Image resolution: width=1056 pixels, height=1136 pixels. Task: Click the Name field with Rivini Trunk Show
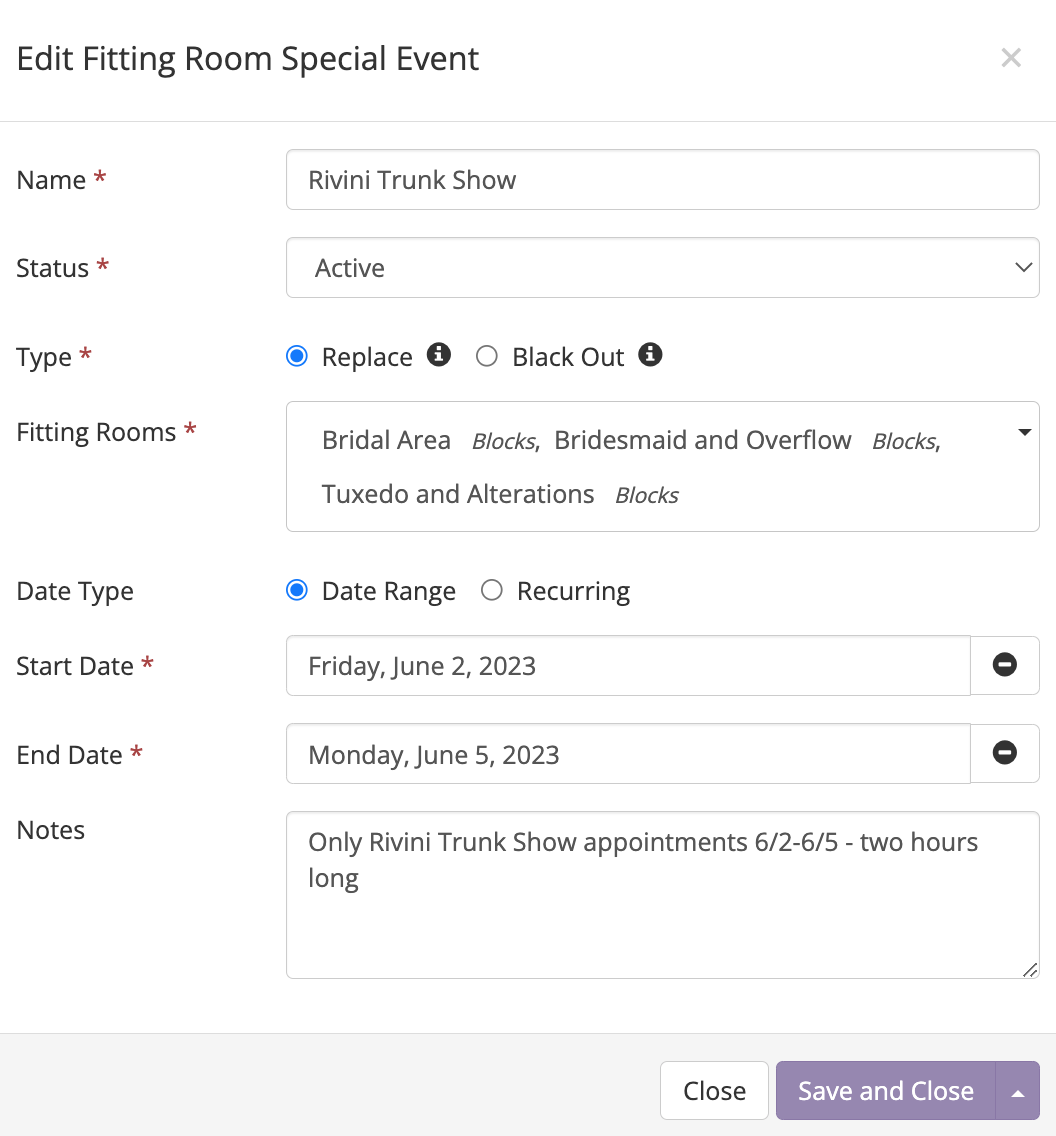[x=662, y=180]
